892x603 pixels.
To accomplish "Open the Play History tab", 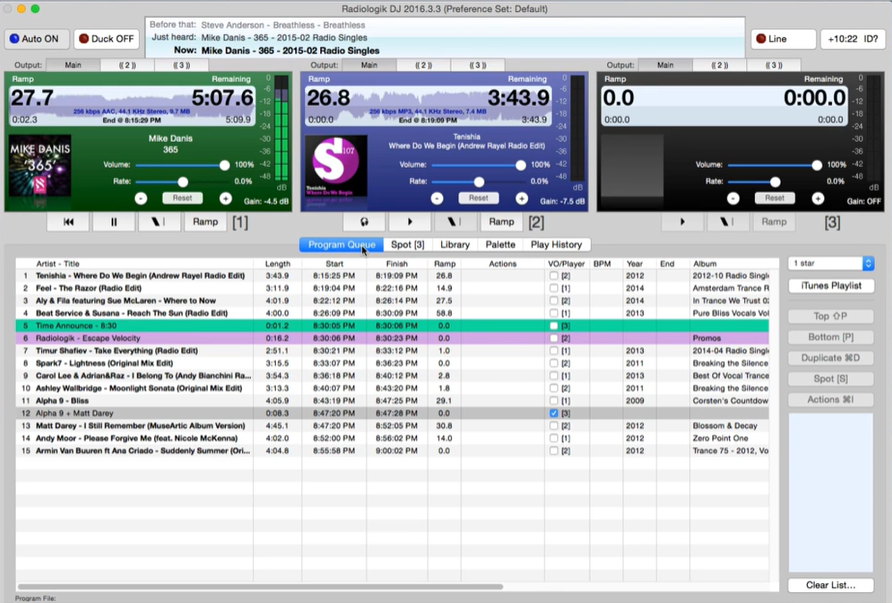I will click(556, 245).
